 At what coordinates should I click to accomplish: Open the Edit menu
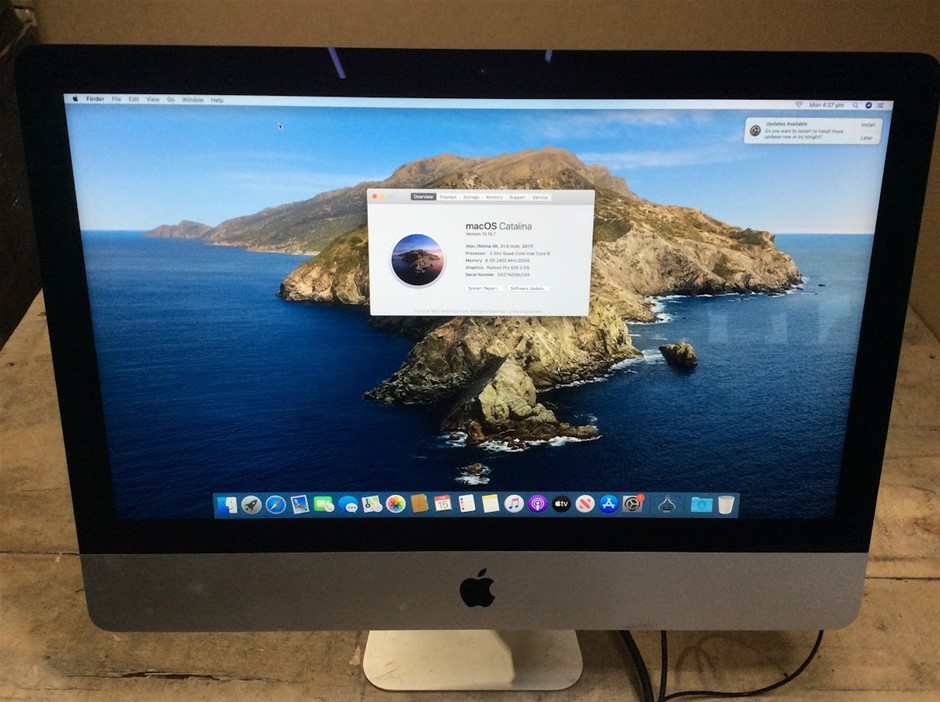click(x=134, y=100)
